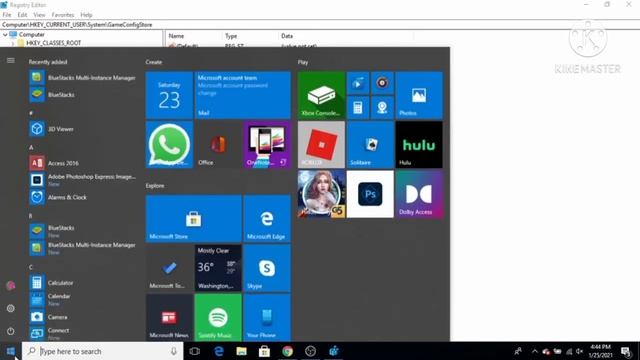The image size is (640, 360).
Task: Open Connect from the app list
Action: pyautogui.click(x=83, y=333)
